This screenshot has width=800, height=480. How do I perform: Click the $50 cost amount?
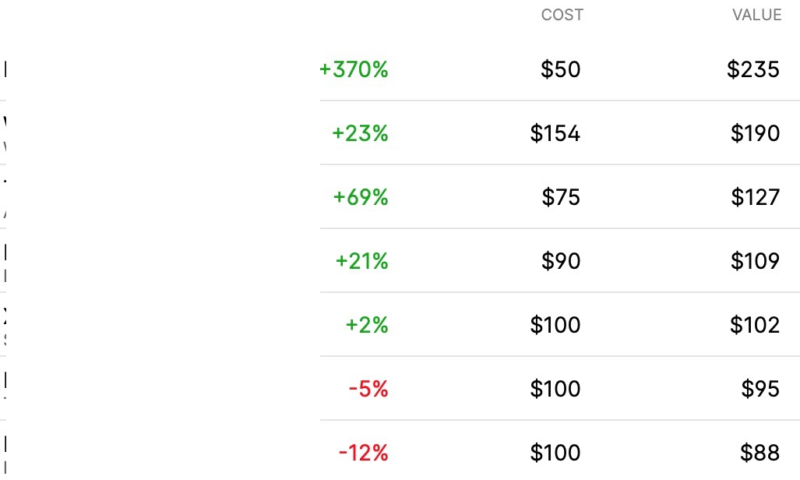pyautogui.click(x=560, y=69)
